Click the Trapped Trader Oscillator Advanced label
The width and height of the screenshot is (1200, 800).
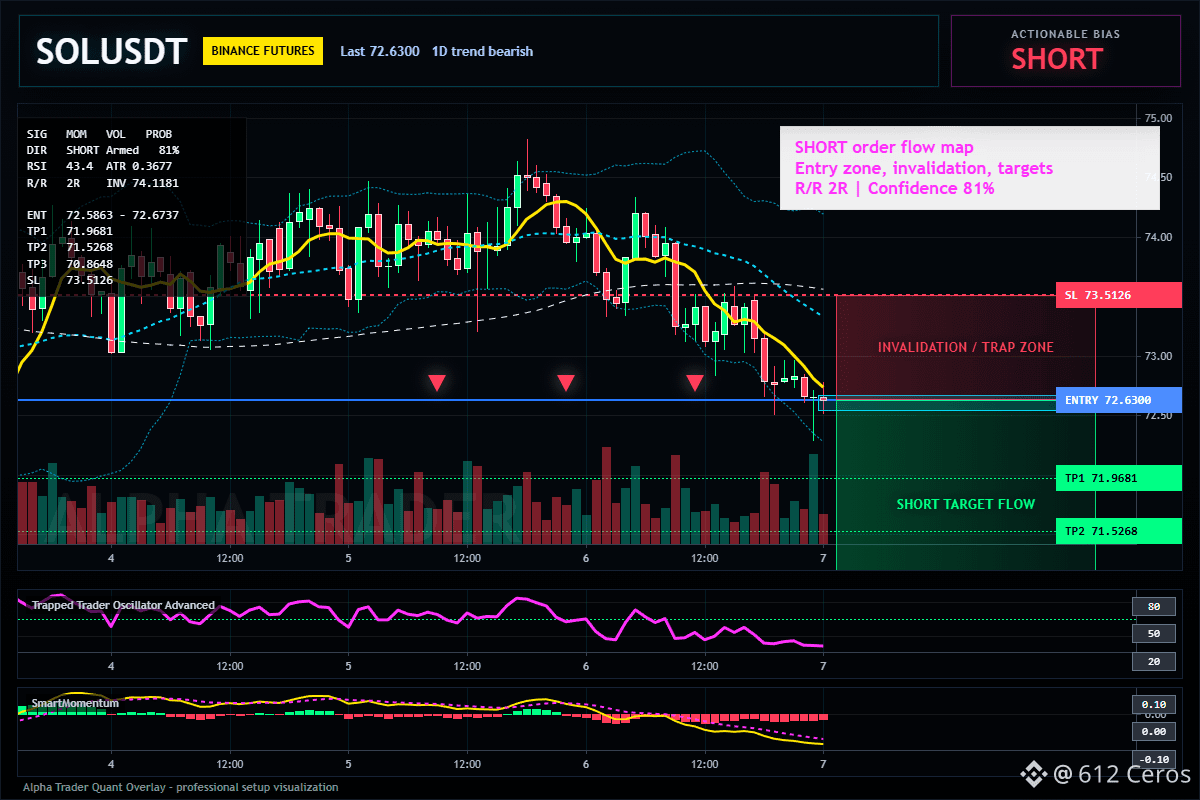pyautogui.click(x=123, y=605)
